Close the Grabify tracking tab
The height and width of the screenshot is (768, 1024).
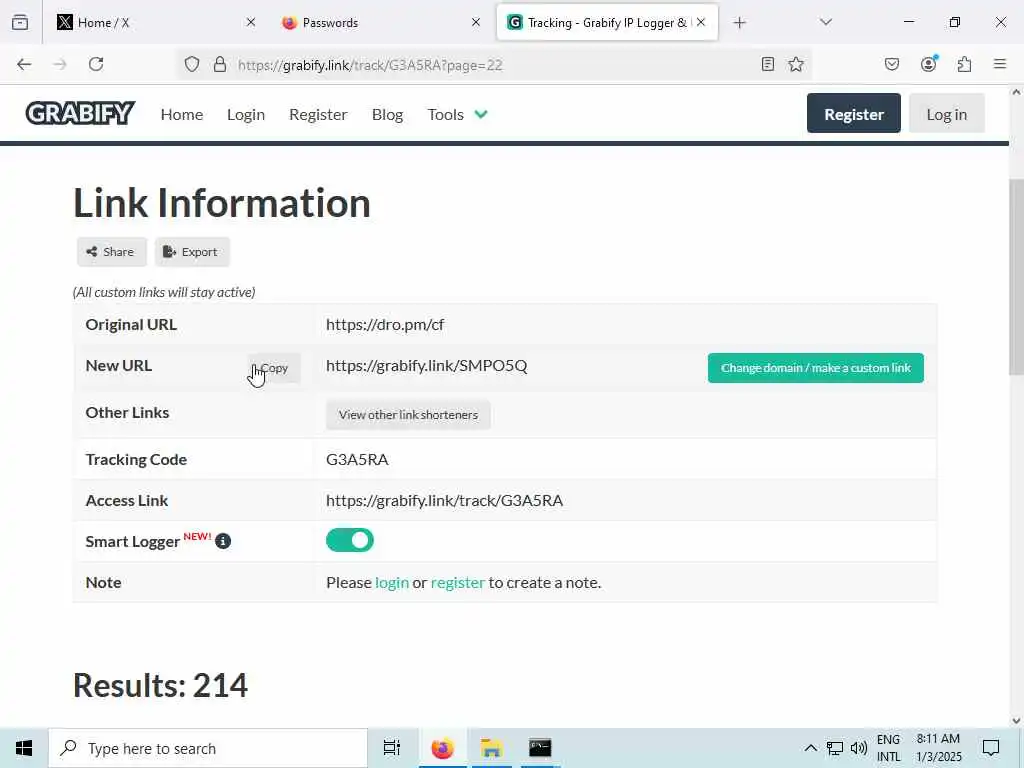coord(701,22)
